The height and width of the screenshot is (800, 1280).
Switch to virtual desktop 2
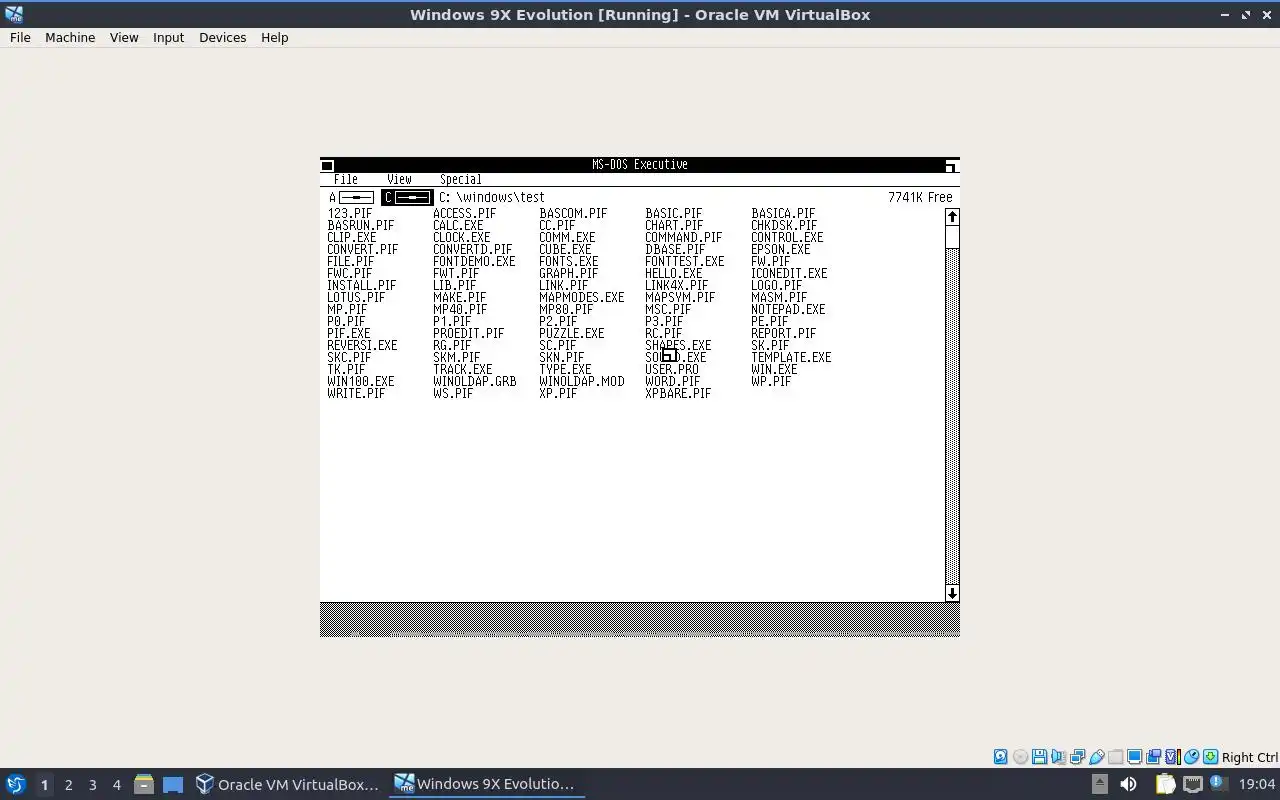[x=68, y=784]
